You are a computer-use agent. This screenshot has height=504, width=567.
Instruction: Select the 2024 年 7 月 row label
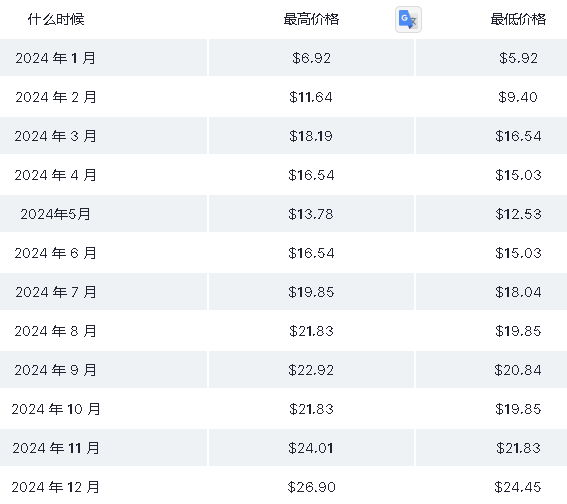coord(56,292)
